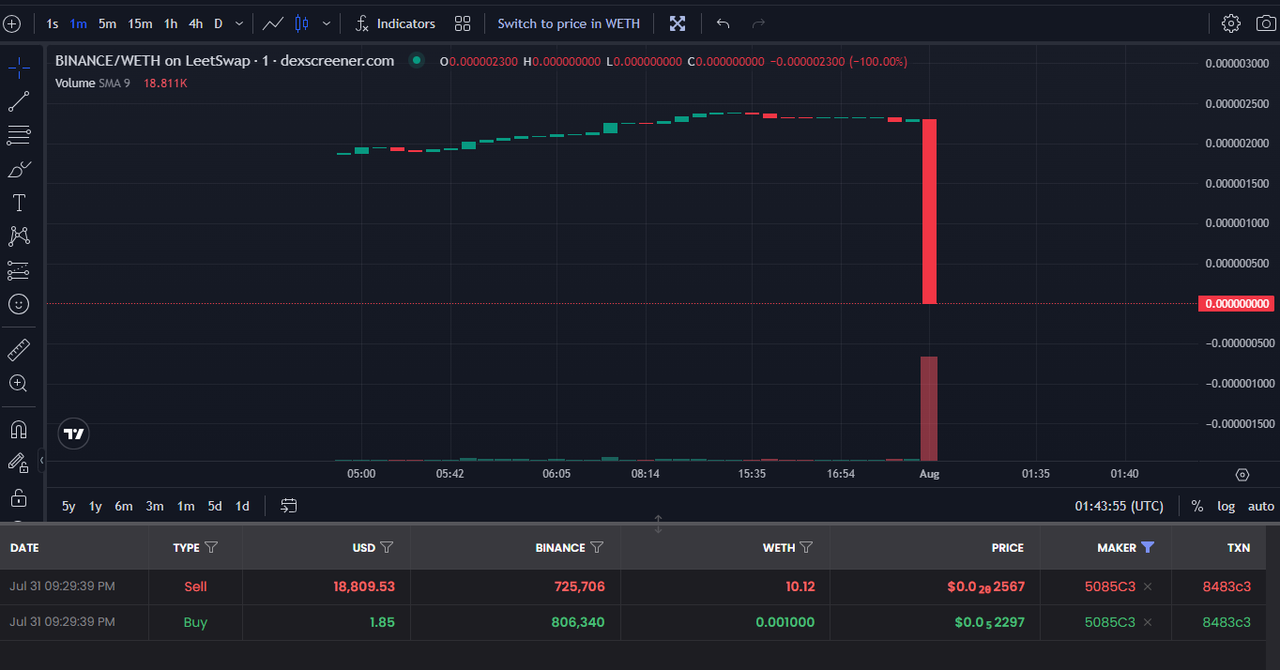Screen dimensions: 1280x670
Task: Toggle log scale mode
Action: point(1226,506)
